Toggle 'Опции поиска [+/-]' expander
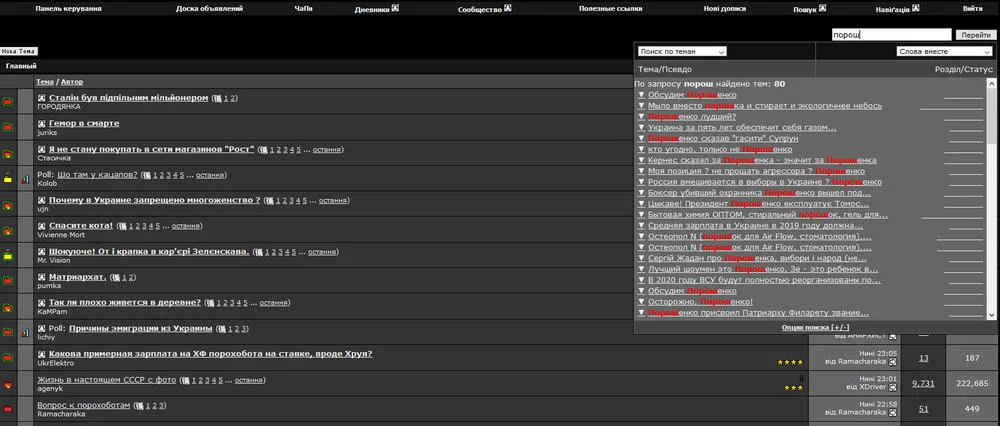 [x=815, y=327]
